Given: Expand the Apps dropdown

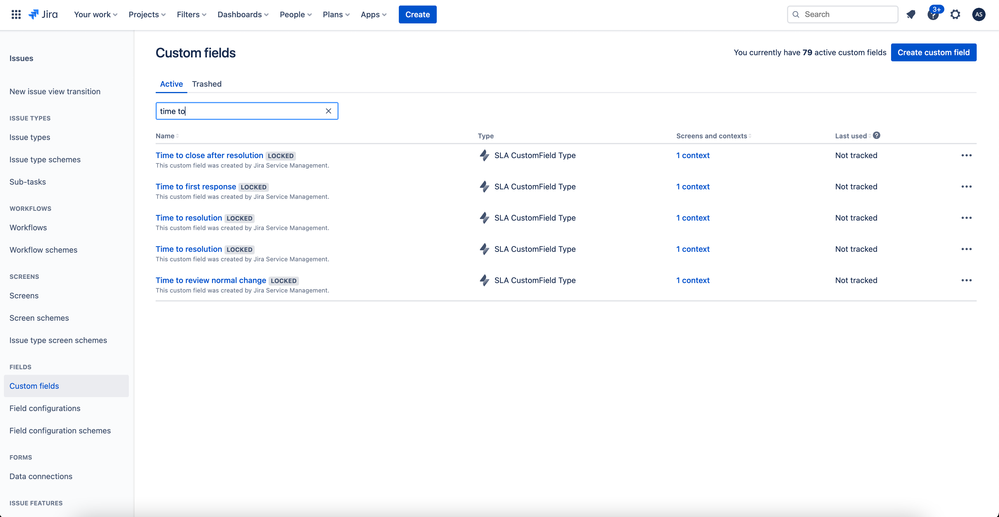Looking at the screenshot, I should click(x=373, y=14).
